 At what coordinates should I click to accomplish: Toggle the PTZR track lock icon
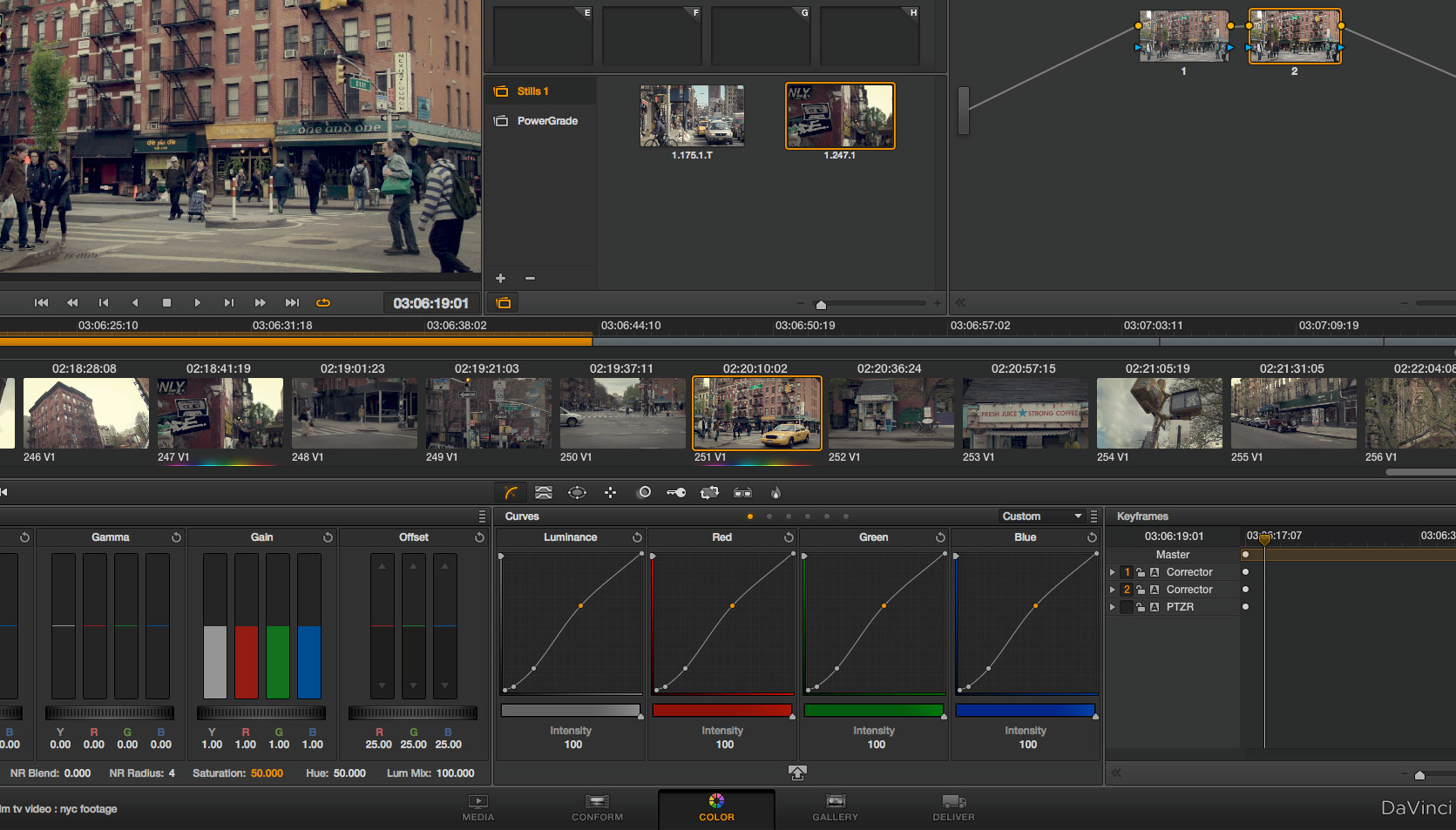click(x=1141, y=606)
